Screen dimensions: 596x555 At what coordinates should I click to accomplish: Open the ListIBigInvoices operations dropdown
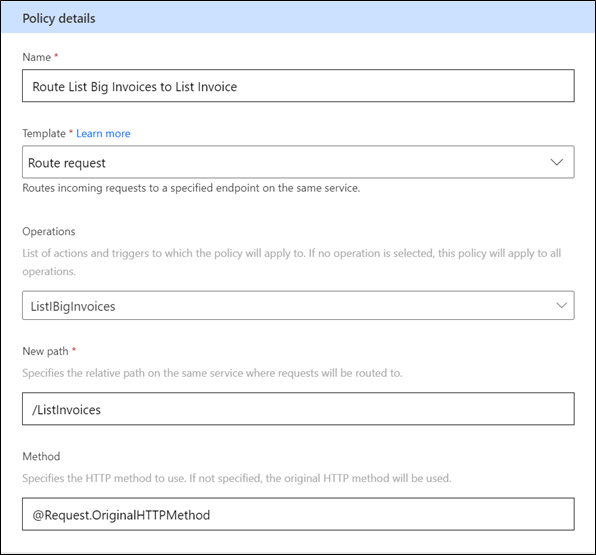298,305
